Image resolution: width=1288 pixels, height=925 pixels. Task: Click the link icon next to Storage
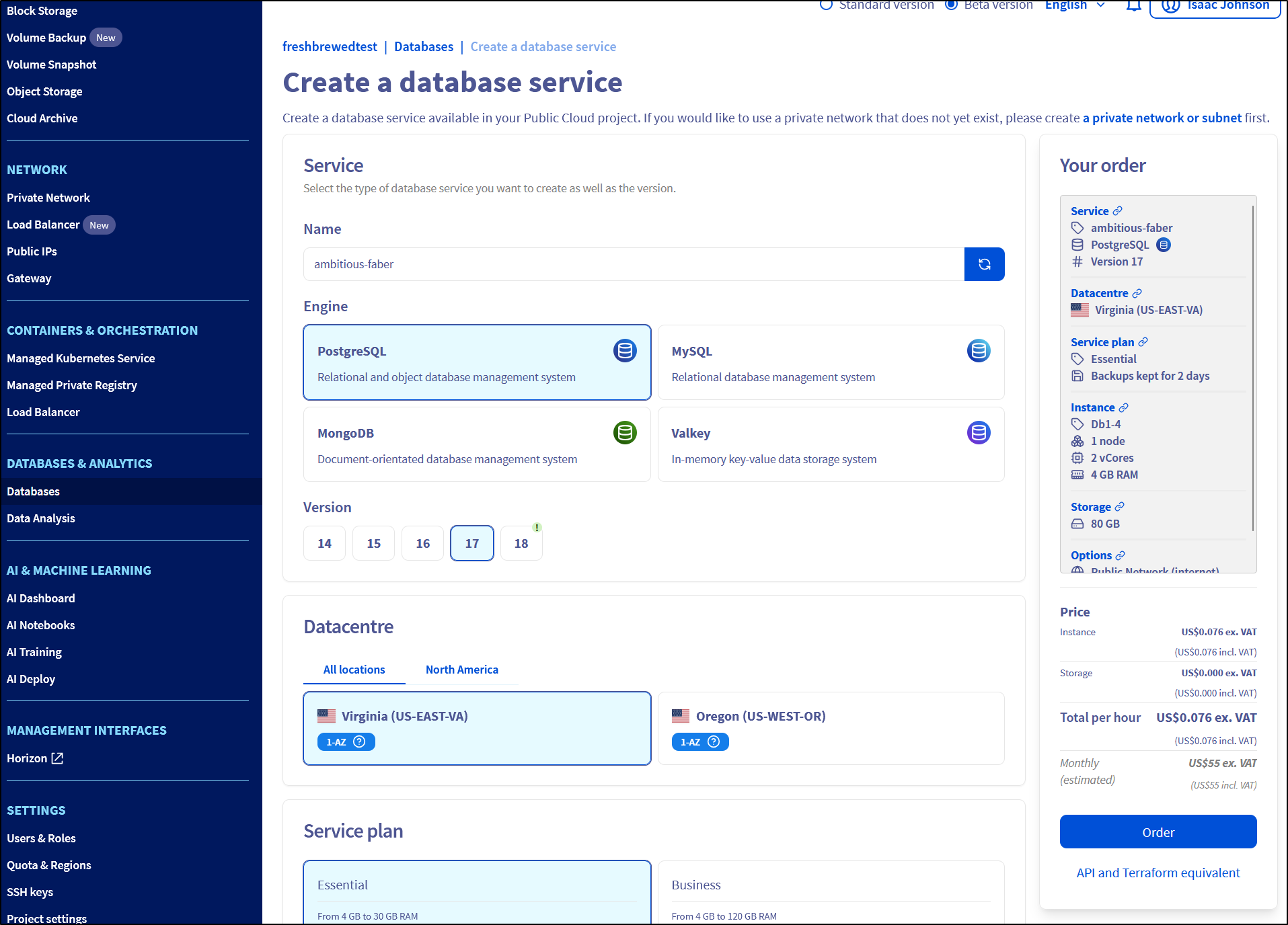1120,507
